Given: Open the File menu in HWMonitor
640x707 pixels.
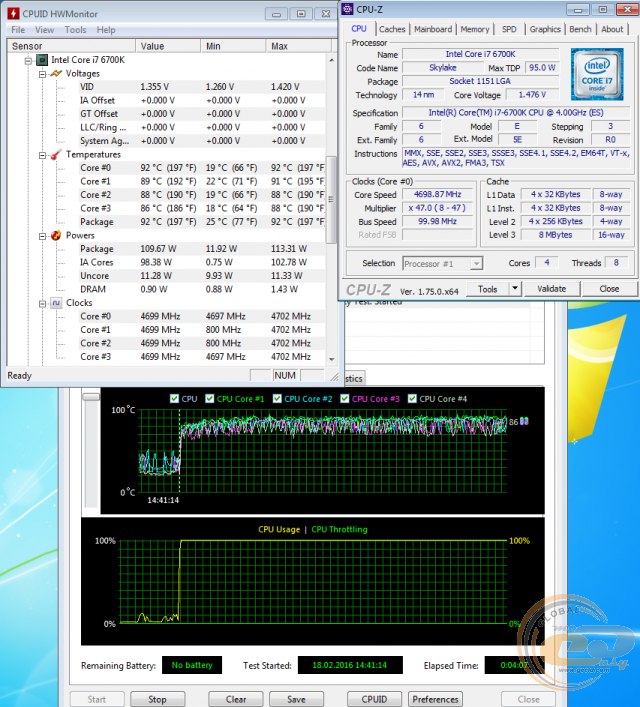Looking at the screenshot, I should 18,30.
